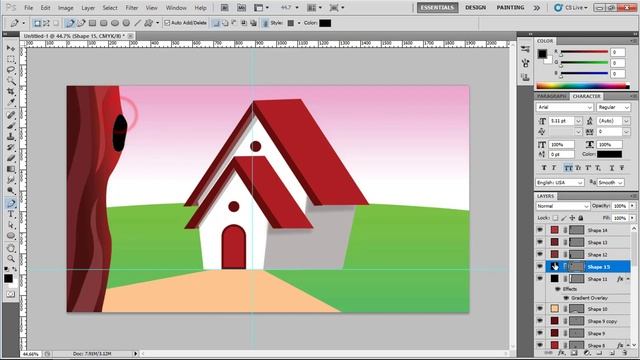The height and width of the screenshot is (360, 640).
Task: Switch to the Paragraph tab
Action: (551, 96)
